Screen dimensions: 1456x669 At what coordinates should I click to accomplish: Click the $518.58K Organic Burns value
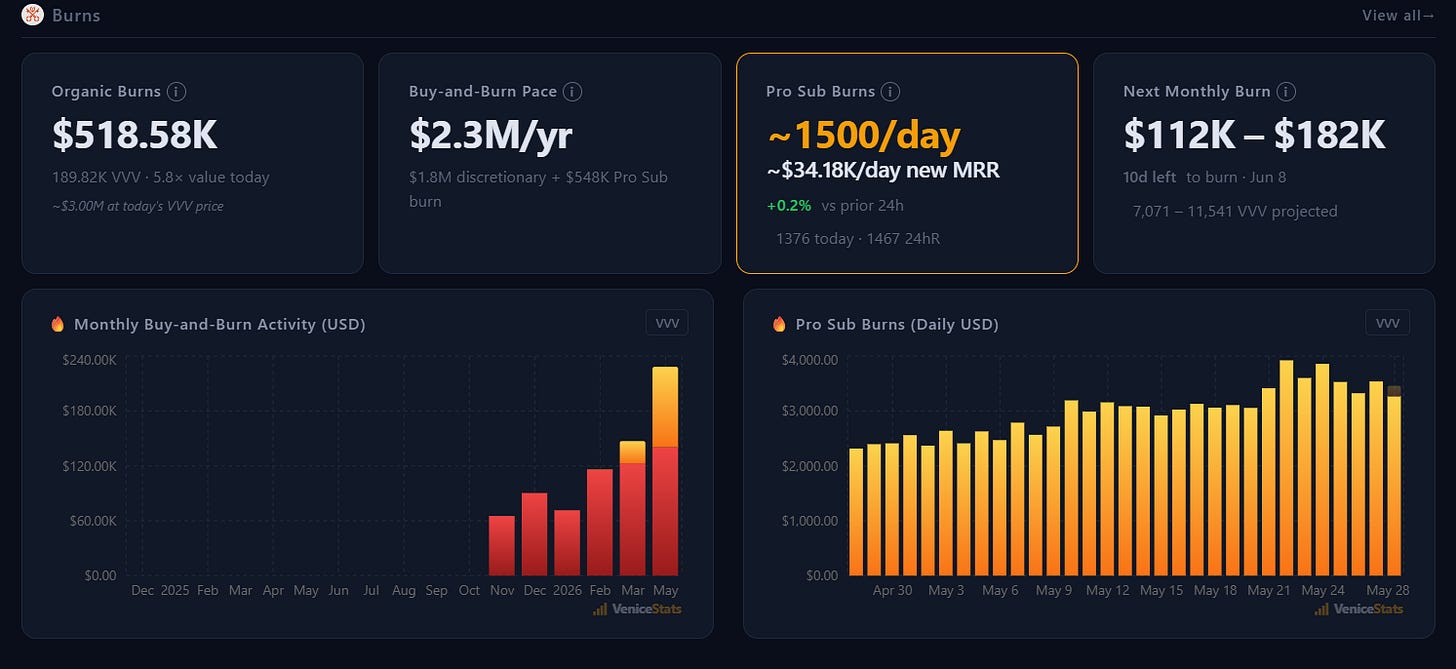coord(134,135)
